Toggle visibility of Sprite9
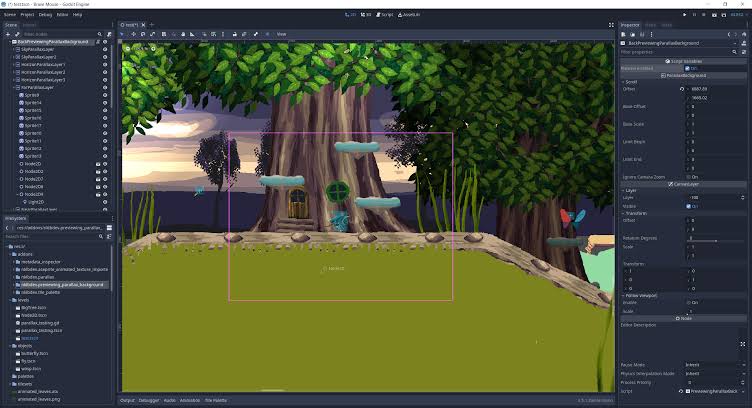The image size is (752, 408). point(105,95)
